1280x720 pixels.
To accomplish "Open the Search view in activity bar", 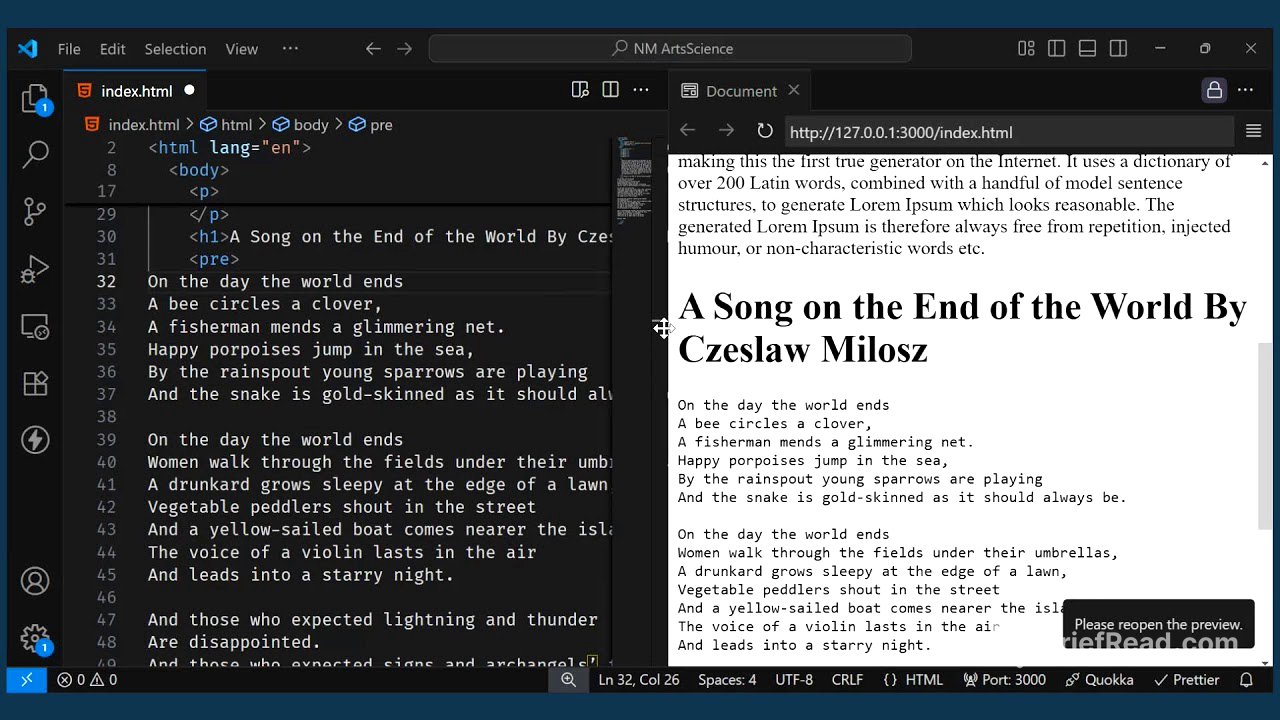I will [35, 154].
